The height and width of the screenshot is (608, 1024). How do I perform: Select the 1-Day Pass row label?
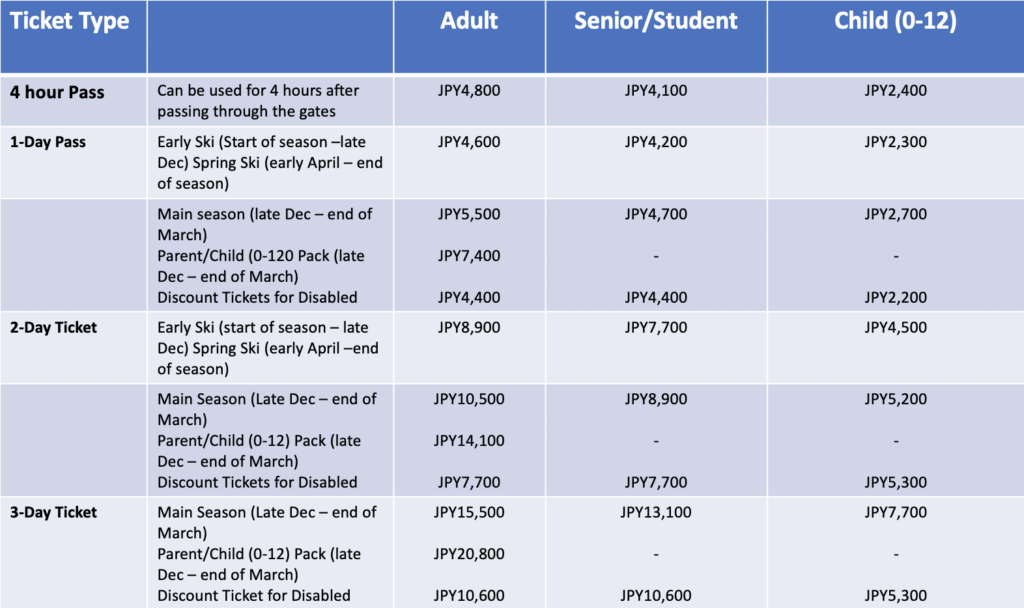point(48,142)
